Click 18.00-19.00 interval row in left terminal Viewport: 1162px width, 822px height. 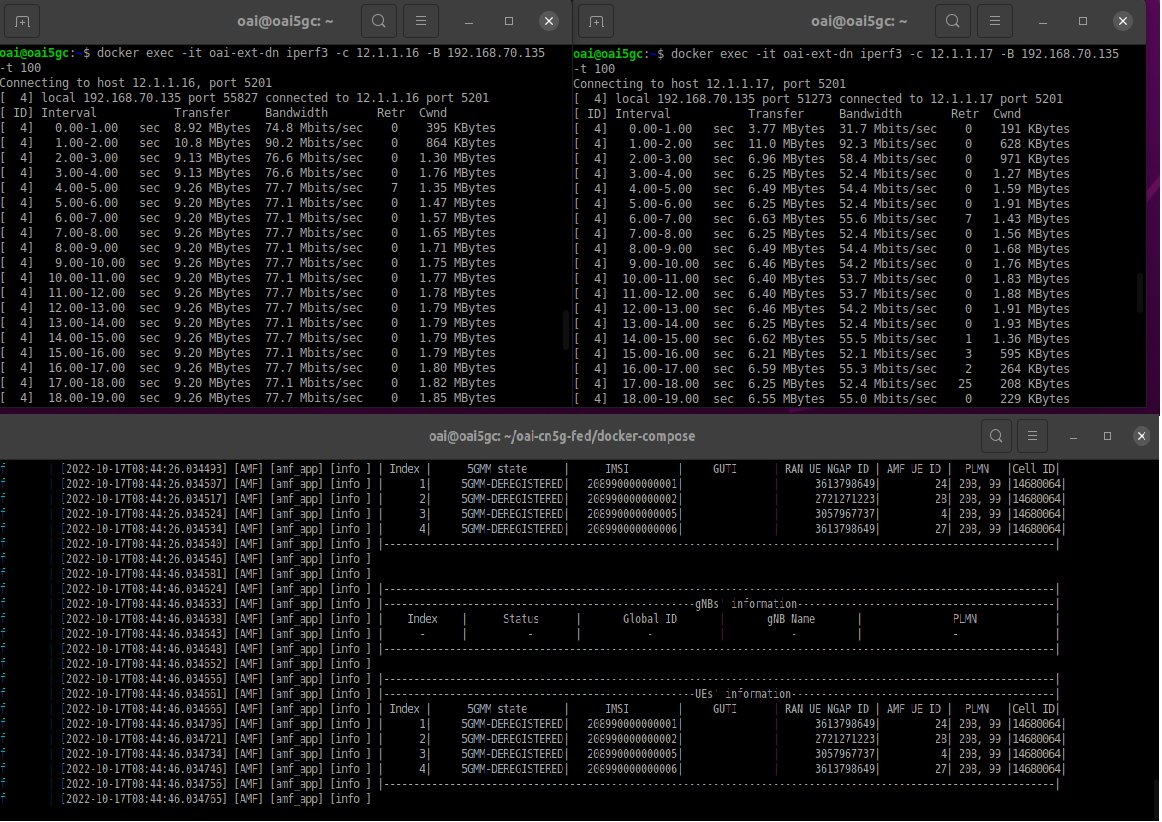[x=248, y=398]
